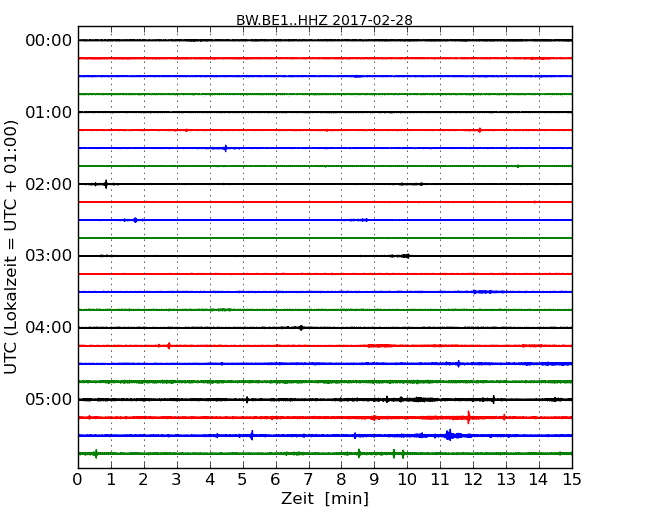Click the x-axis tick label 3
Screen dimensions: 650x520
pos(177,479)
